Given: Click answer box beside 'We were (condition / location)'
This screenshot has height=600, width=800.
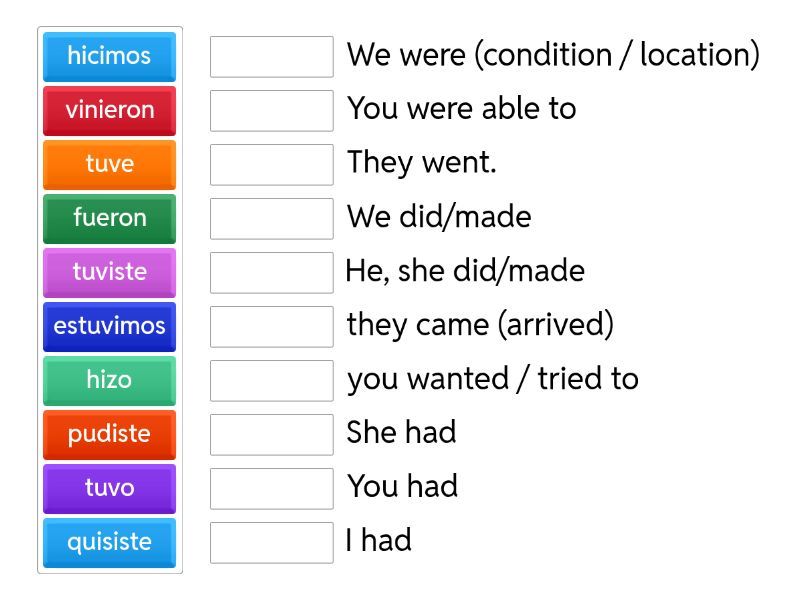Looking at the screenshot, I should pos(271,56).
